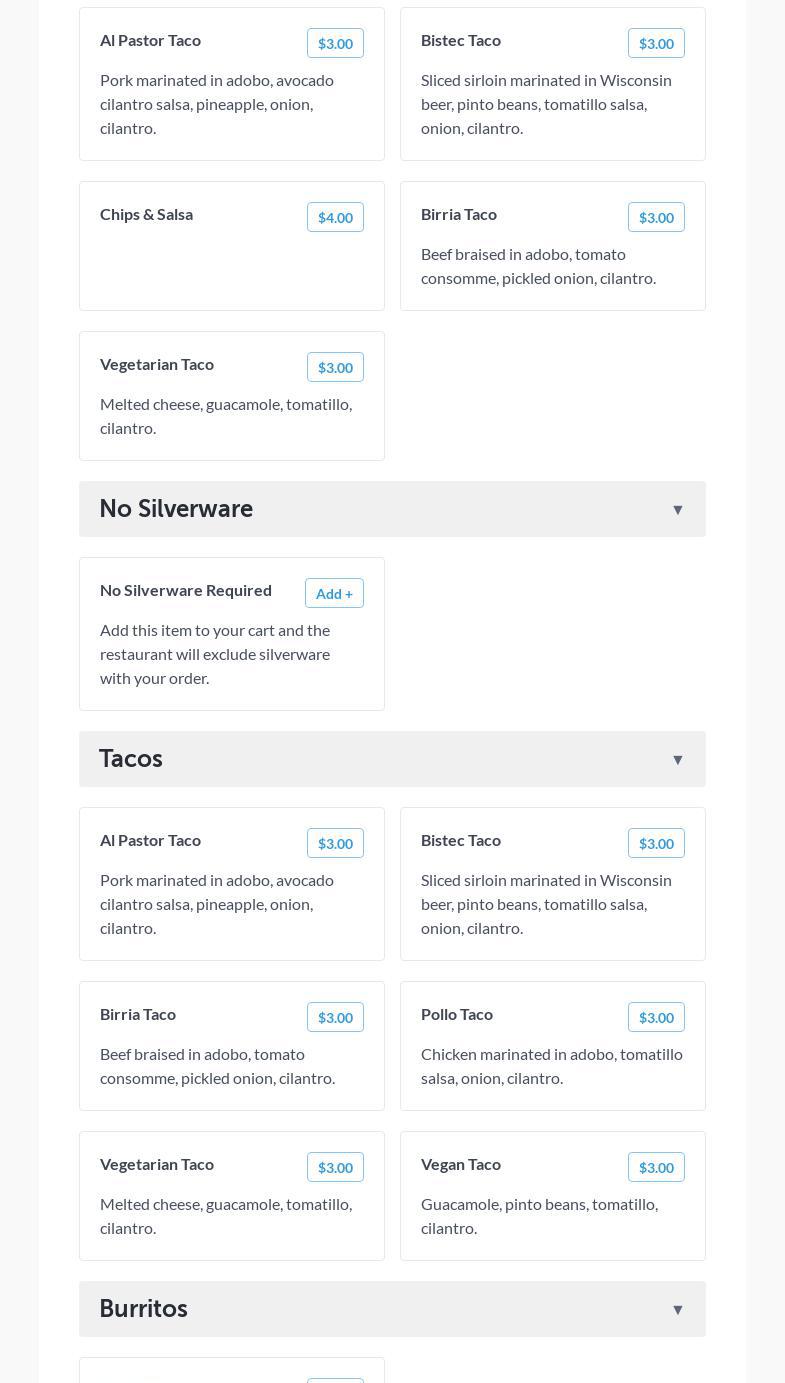The image size is (785, 1383).
Task: Click price on Vegetarian Taco above No Silverware
Action: (335, 367)
